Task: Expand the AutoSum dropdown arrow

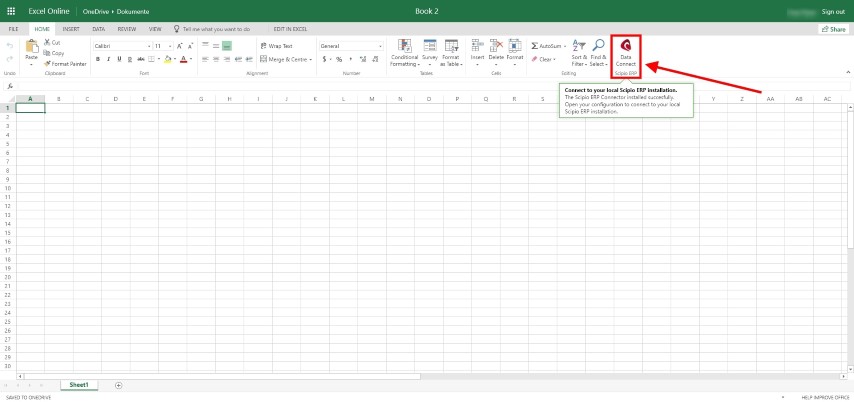Action: [x=564, y=46]
